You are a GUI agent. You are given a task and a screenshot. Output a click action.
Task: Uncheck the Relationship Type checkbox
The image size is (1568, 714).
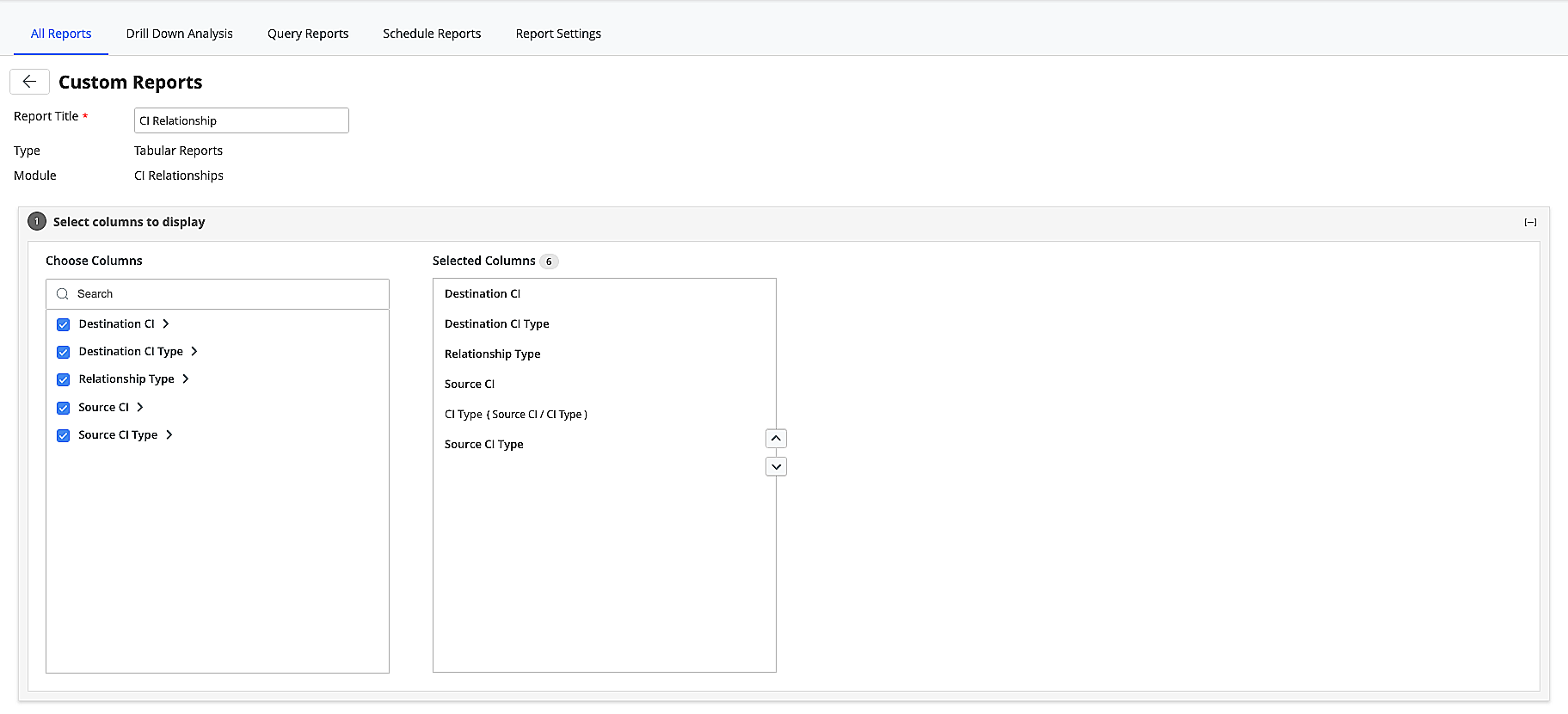click(x=63, y=379)
